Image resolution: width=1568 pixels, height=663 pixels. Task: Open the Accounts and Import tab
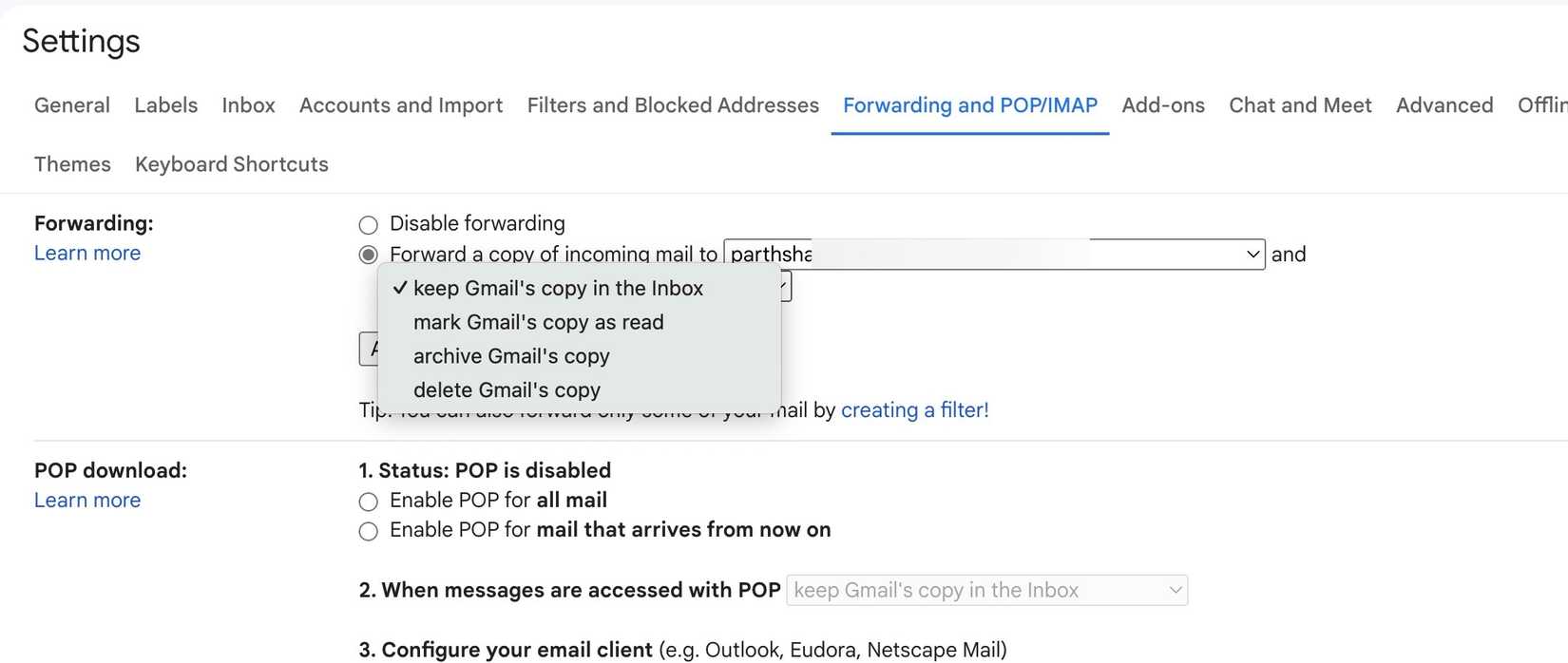401,105
